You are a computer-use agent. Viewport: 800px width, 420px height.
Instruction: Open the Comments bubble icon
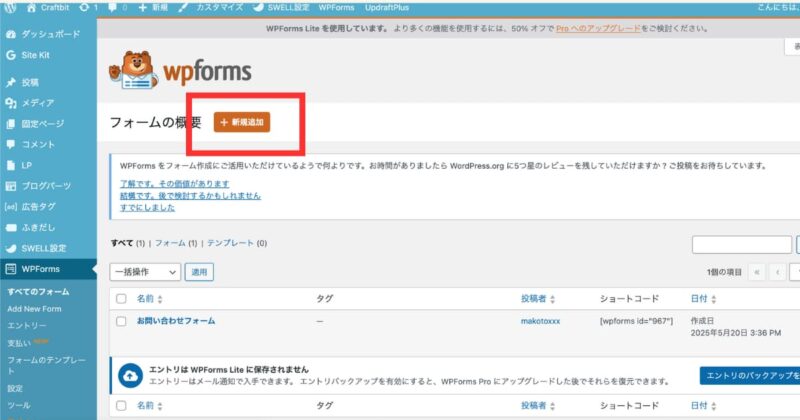[11, 144]
